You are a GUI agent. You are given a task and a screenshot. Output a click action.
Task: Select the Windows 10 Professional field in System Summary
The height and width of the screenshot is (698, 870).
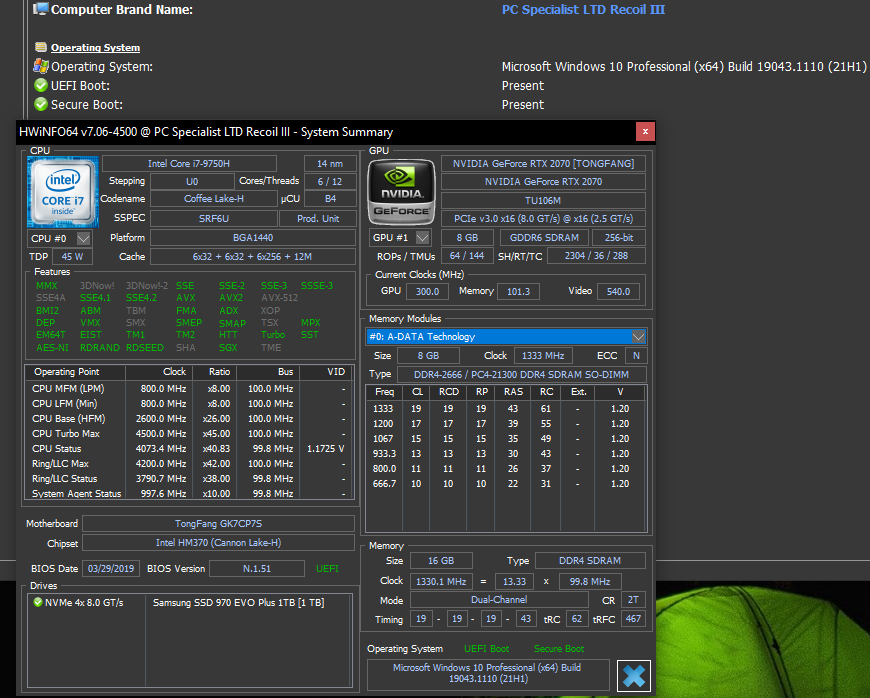click(488, 674)
